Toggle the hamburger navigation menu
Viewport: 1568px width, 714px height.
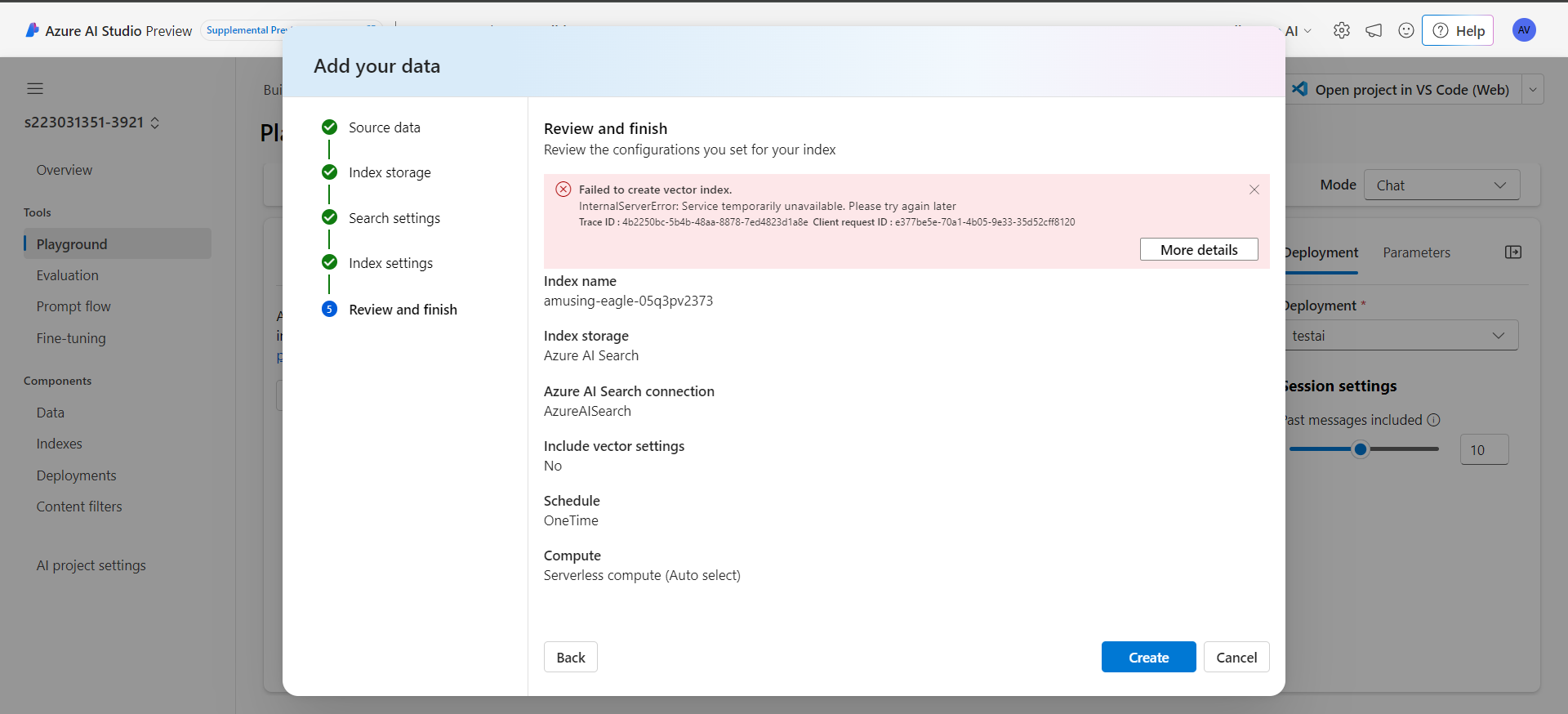(35, 89)
